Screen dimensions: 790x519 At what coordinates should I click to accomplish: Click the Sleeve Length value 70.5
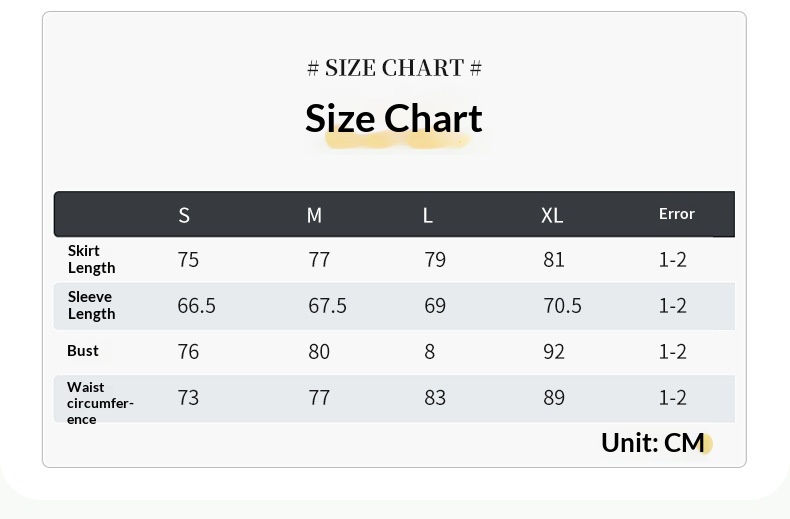[562, 306]
